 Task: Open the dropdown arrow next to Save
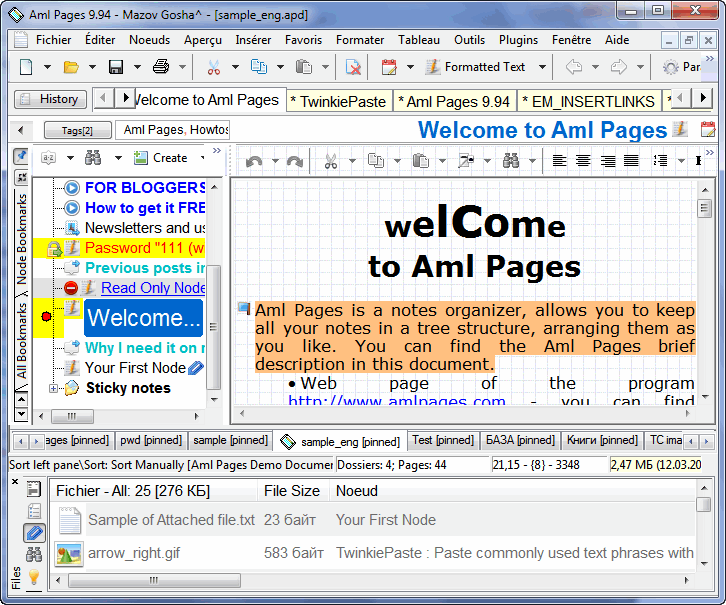coord(137,67)
